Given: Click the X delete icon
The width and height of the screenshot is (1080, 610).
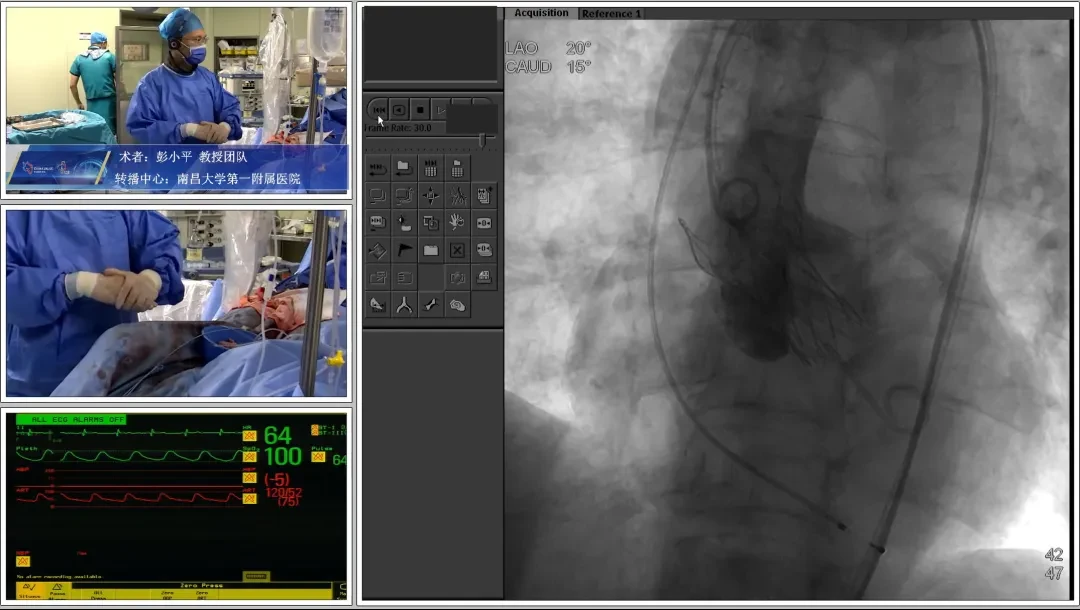Looking at the screenshot, I should tap(457, 250).
